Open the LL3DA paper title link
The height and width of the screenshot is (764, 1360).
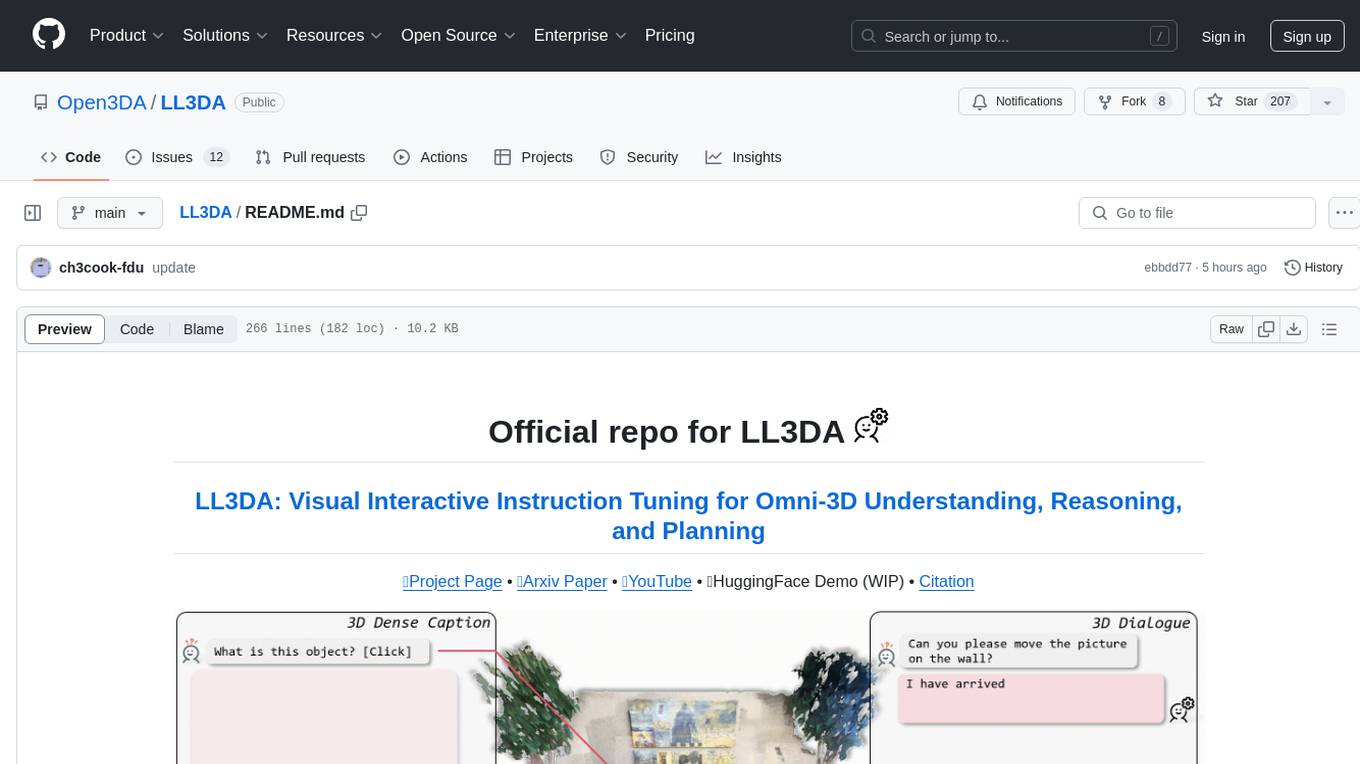pyautogui.click(x=688, y=516)
